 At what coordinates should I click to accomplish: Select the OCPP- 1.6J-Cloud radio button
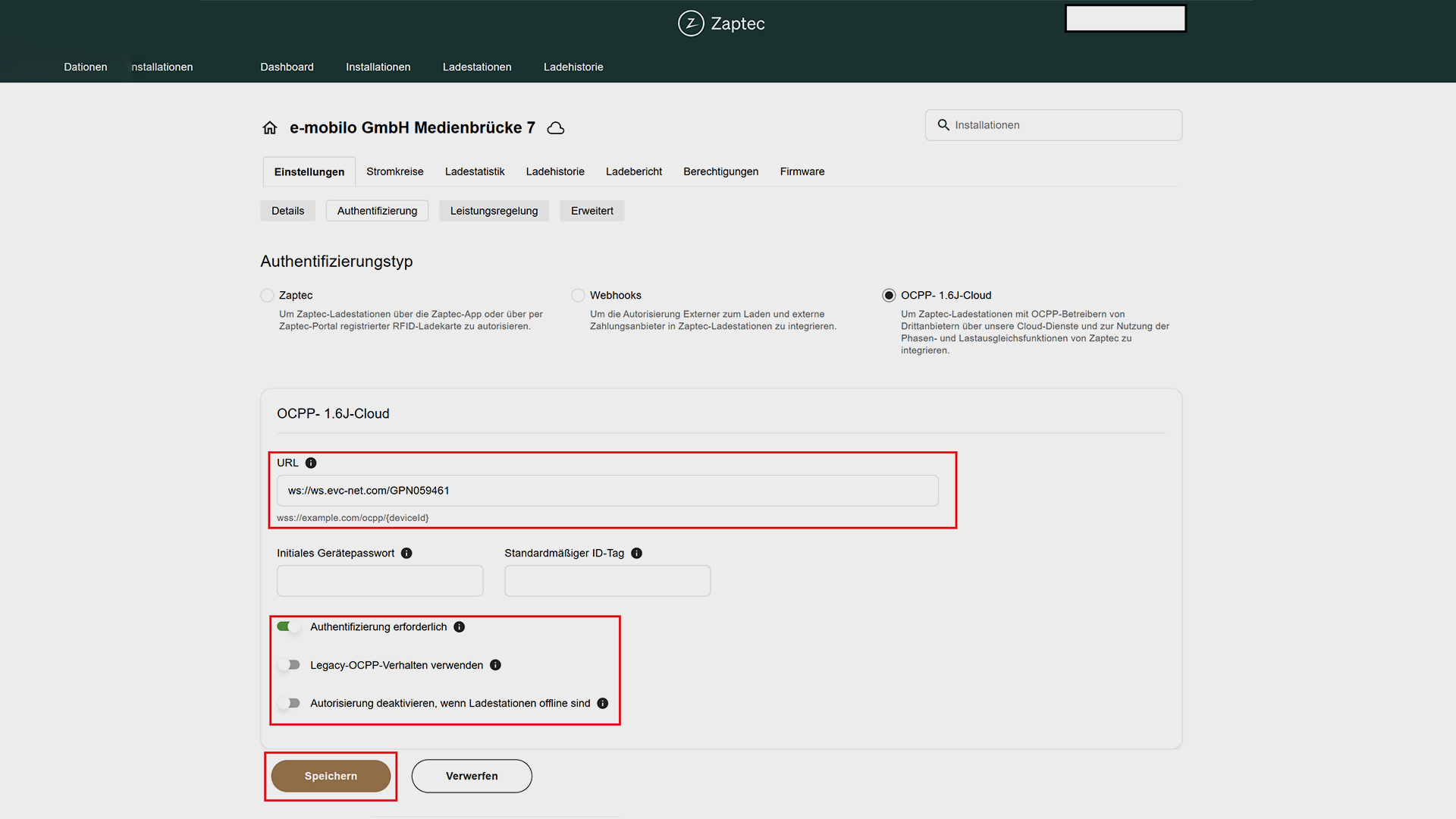889,295
